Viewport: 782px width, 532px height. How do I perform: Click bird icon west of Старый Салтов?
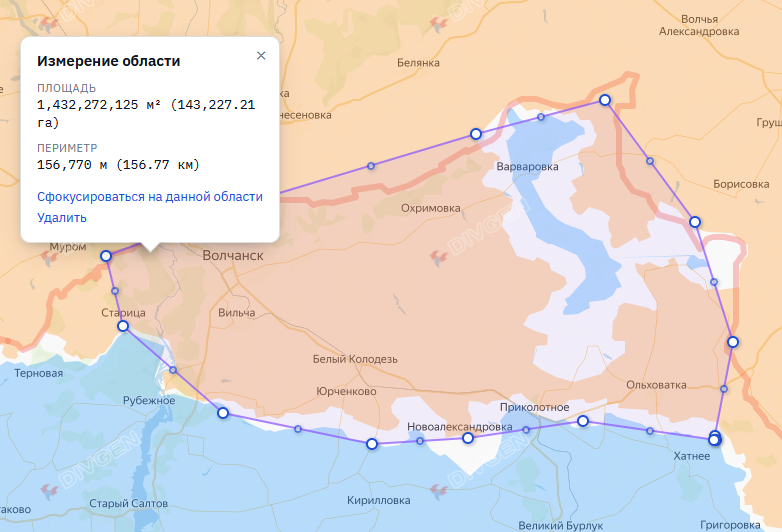49,491
